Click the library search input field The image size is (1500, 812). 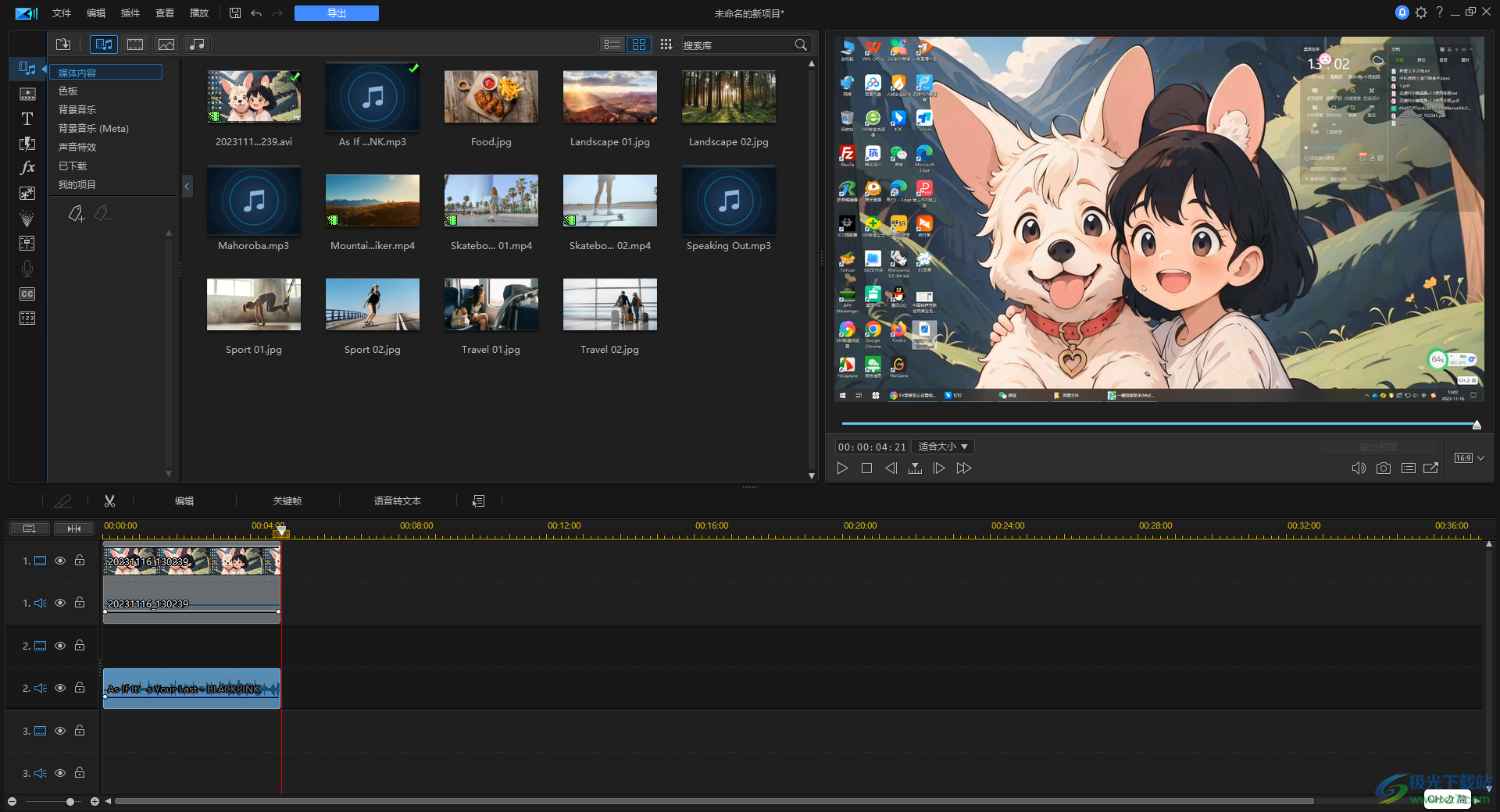[x=737, y=45]
